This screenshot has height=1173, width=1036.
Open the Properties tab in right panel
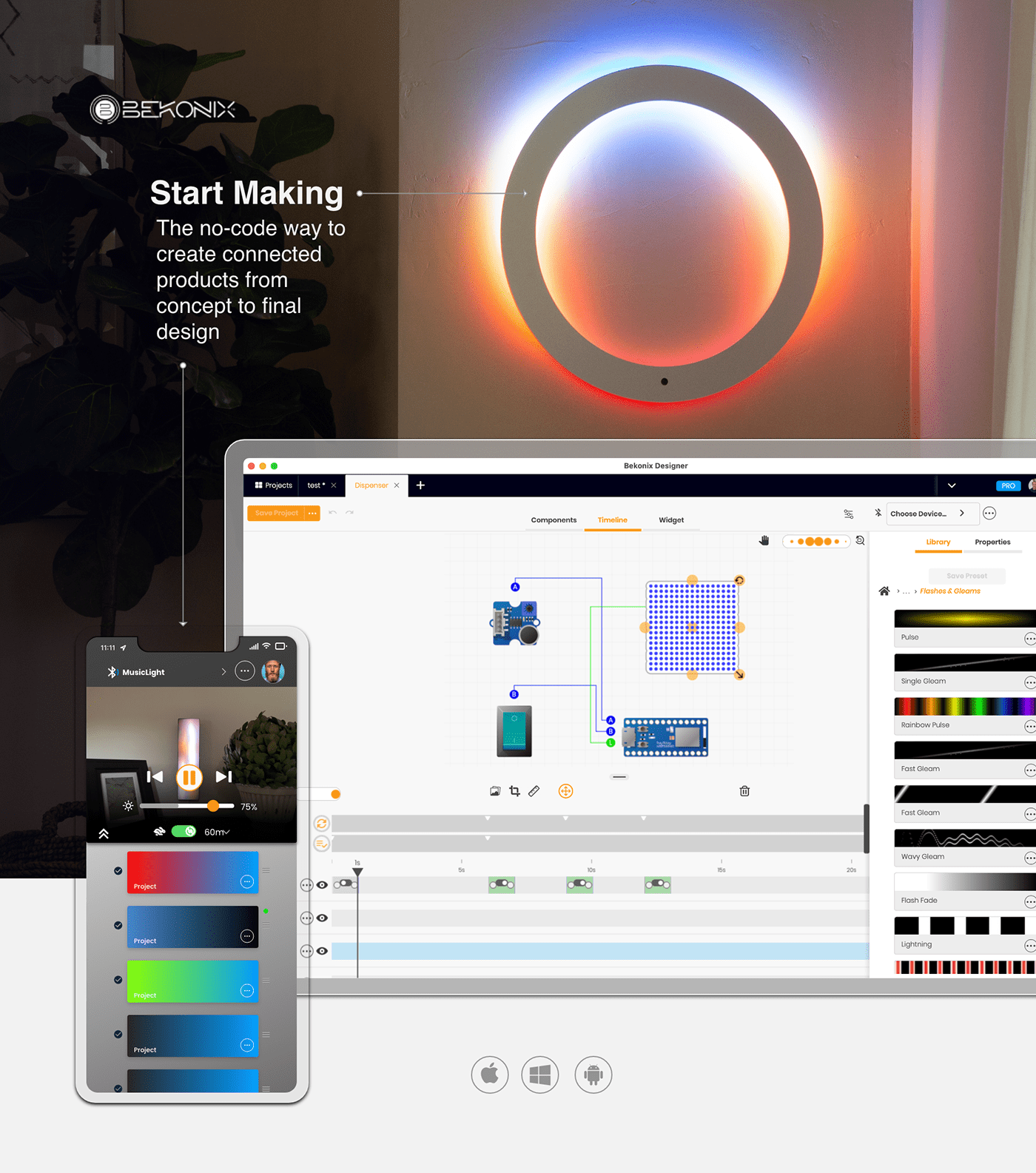[x=992, y=542]
